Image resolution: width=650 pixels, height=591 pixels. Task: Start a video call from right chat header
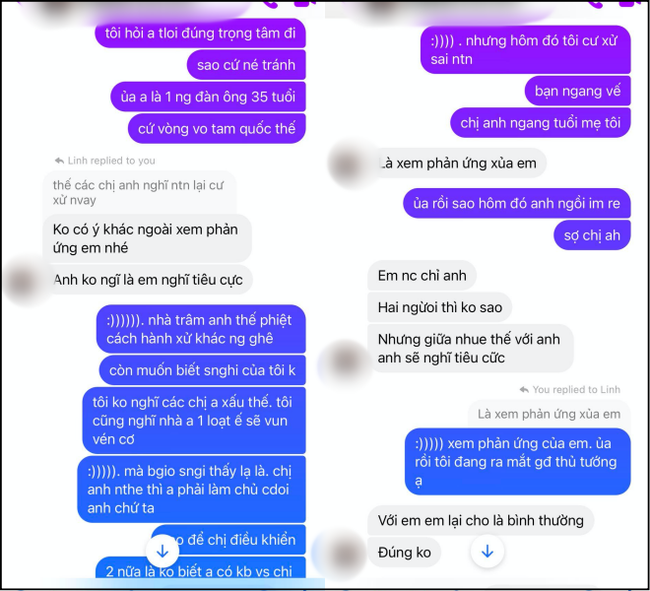[x=629, y=3]
